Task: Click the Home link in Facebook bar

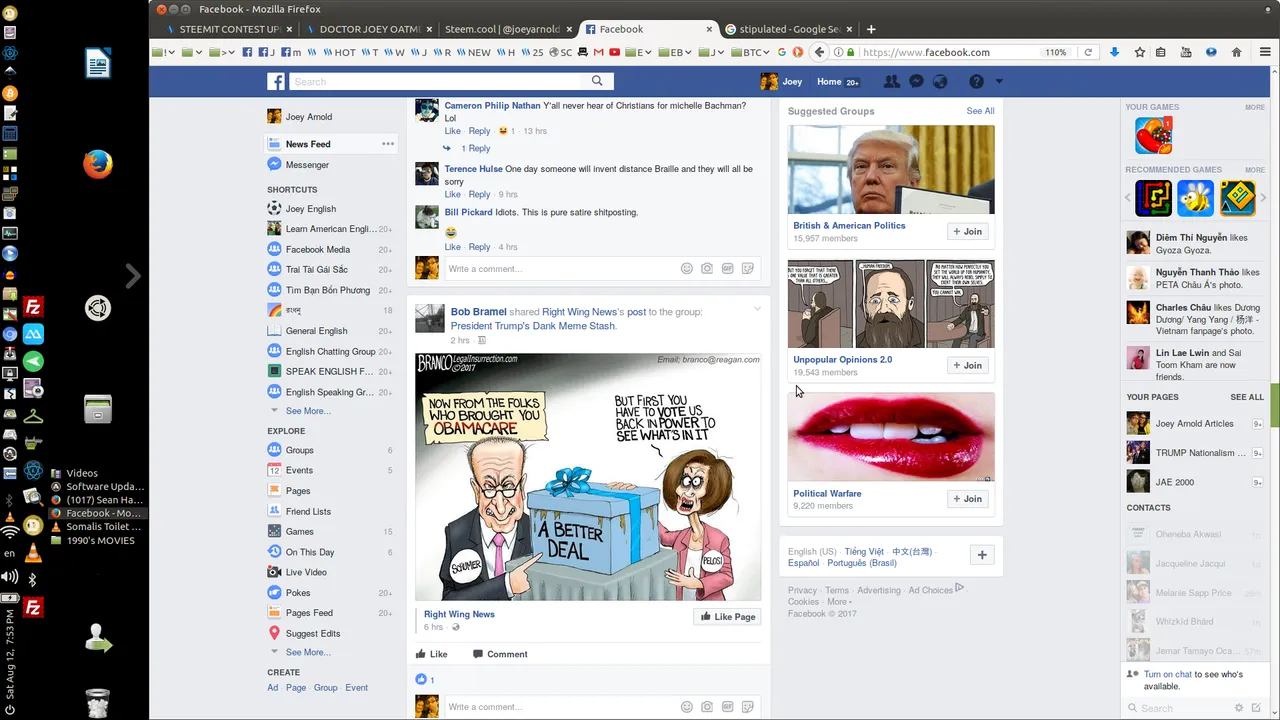Action: 829,82
